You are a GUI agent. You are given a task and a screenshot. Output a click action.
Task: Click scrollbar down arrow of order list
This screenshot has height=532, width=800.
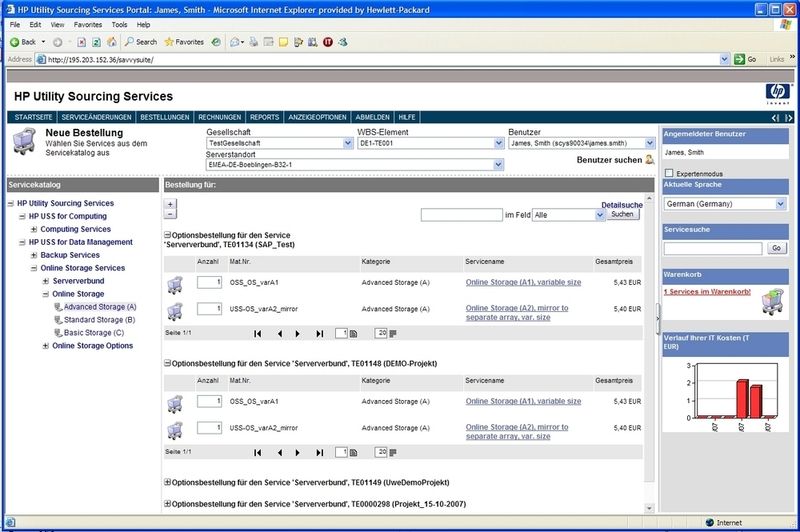649,508
